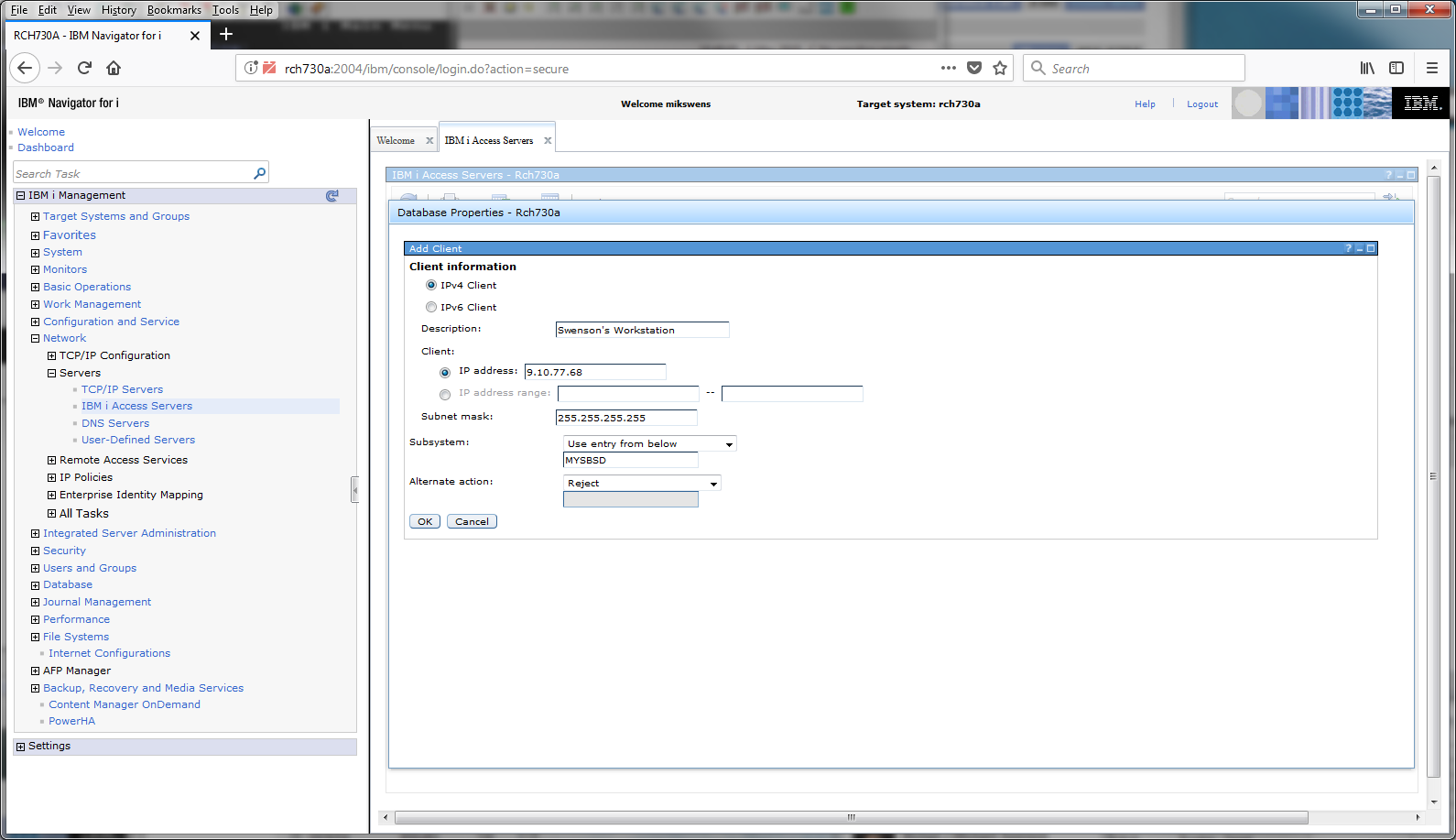
Task: Open the Help link in header
Action: 1145,104
